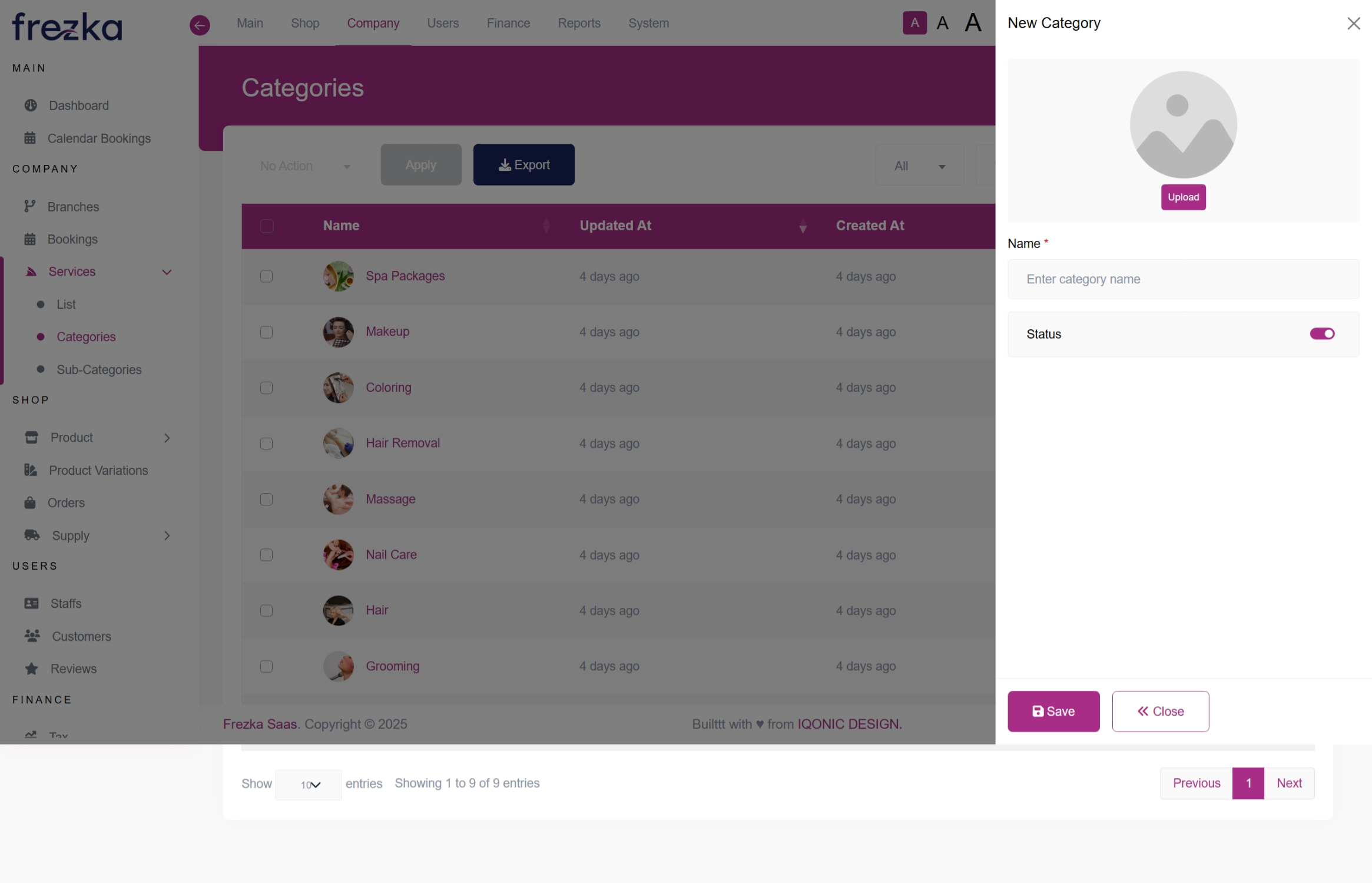The image size is (1372, 883).
Task: Click the Branches sidebar icon
Action: coord(29,207)
